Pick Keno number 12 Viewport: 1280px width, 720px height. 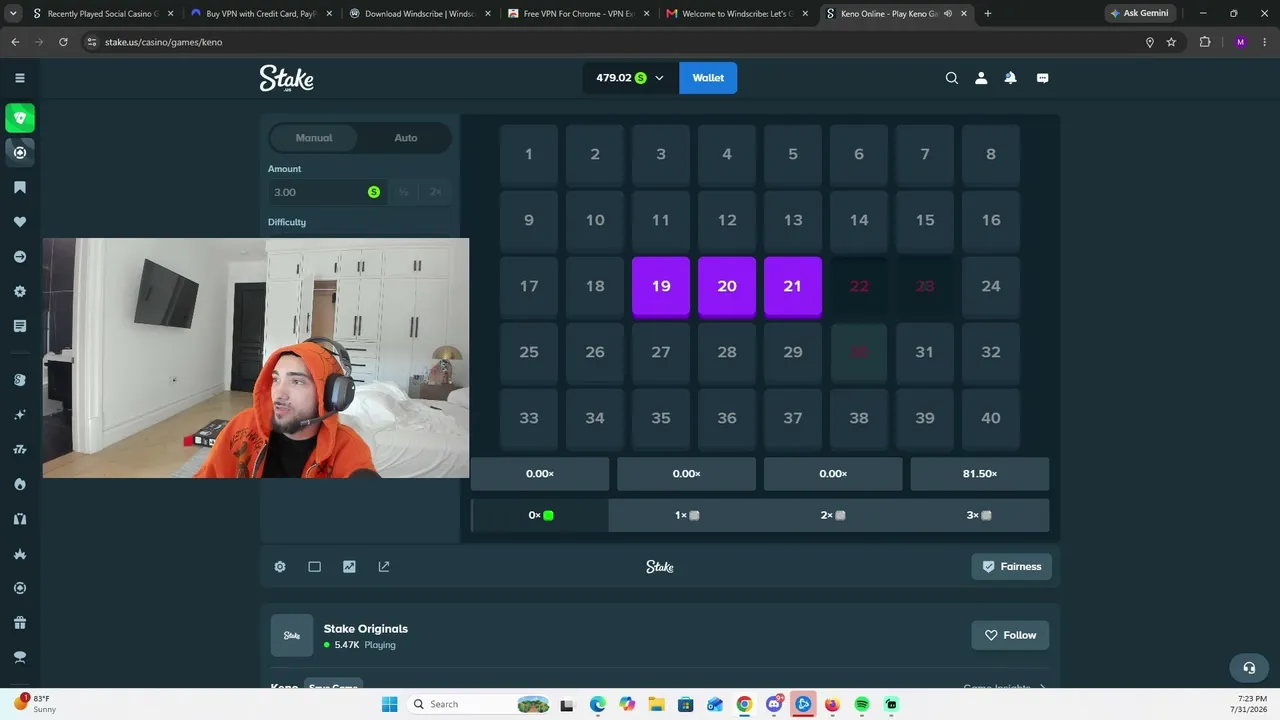pyautogui.click(x=727, y=220)
